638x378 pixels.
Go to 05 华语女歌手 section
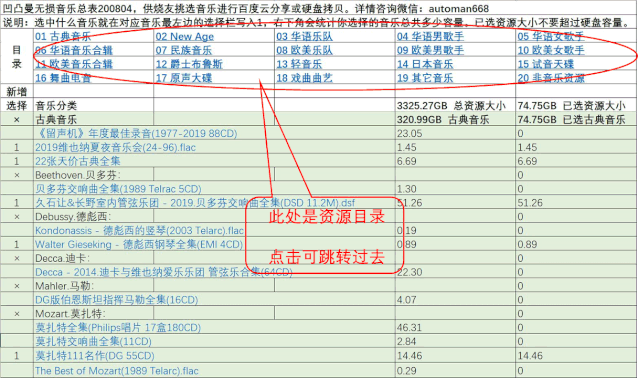coord(551,37)
